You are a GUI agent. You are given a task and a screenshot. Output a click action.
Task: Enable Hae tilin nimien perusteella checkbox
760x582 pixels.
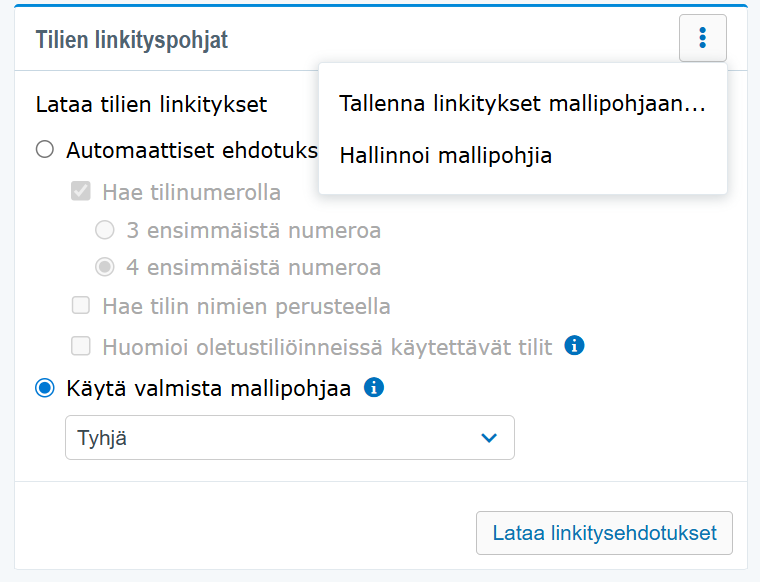[81, 306]
